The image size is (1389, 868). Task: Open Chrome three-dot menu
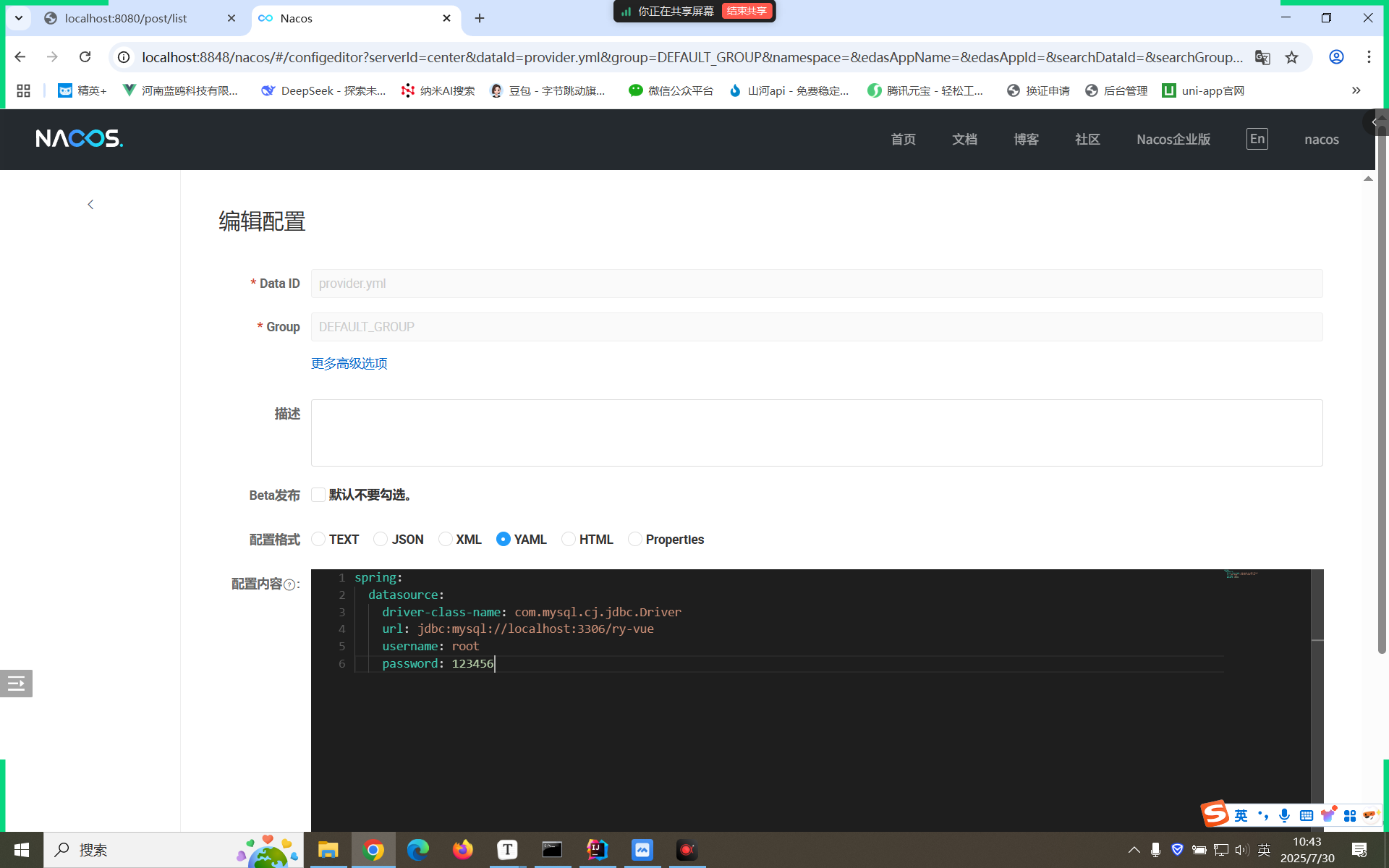[1369, 57]
